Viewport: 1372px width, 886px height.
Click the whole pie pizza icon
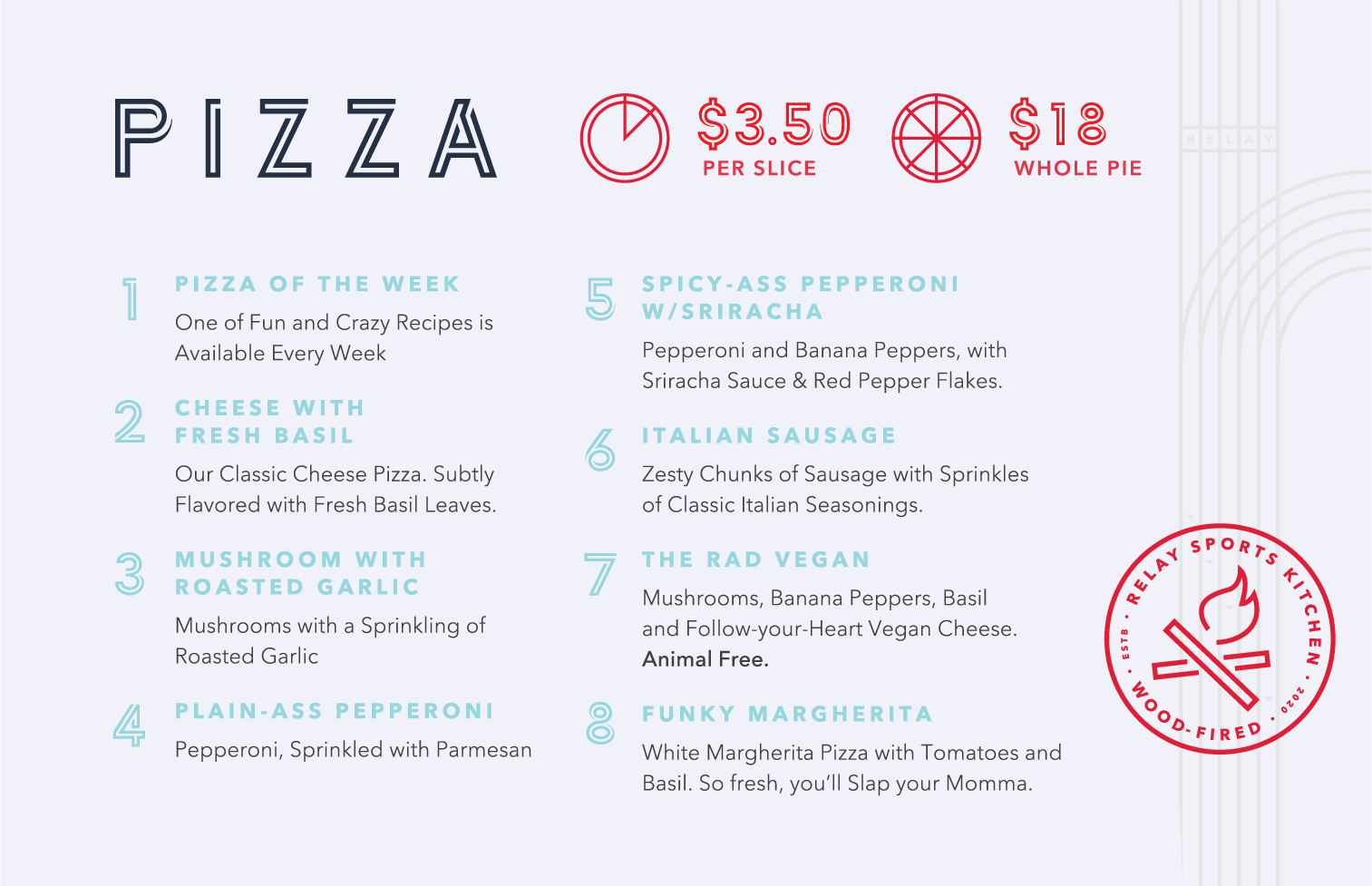point(936,138)
